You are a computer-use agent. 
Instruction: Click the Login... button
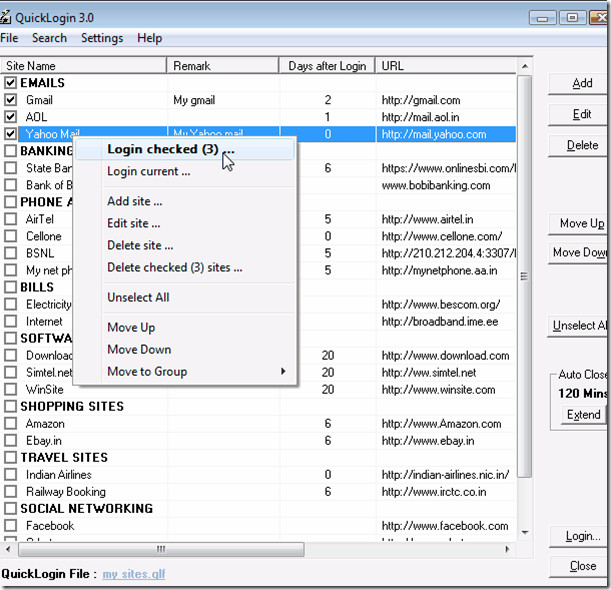coord(581,537)
